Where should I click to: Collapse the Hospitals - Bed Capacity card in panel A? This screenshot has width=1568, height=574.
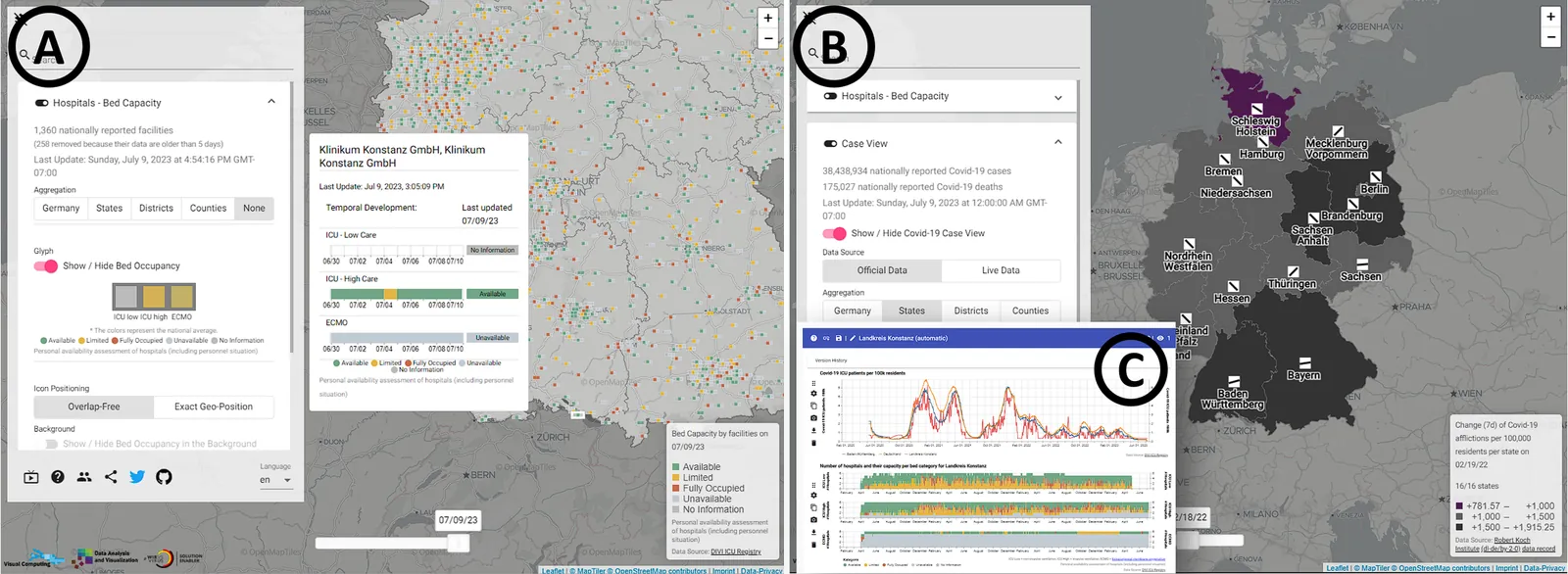[x=271, y=102]
